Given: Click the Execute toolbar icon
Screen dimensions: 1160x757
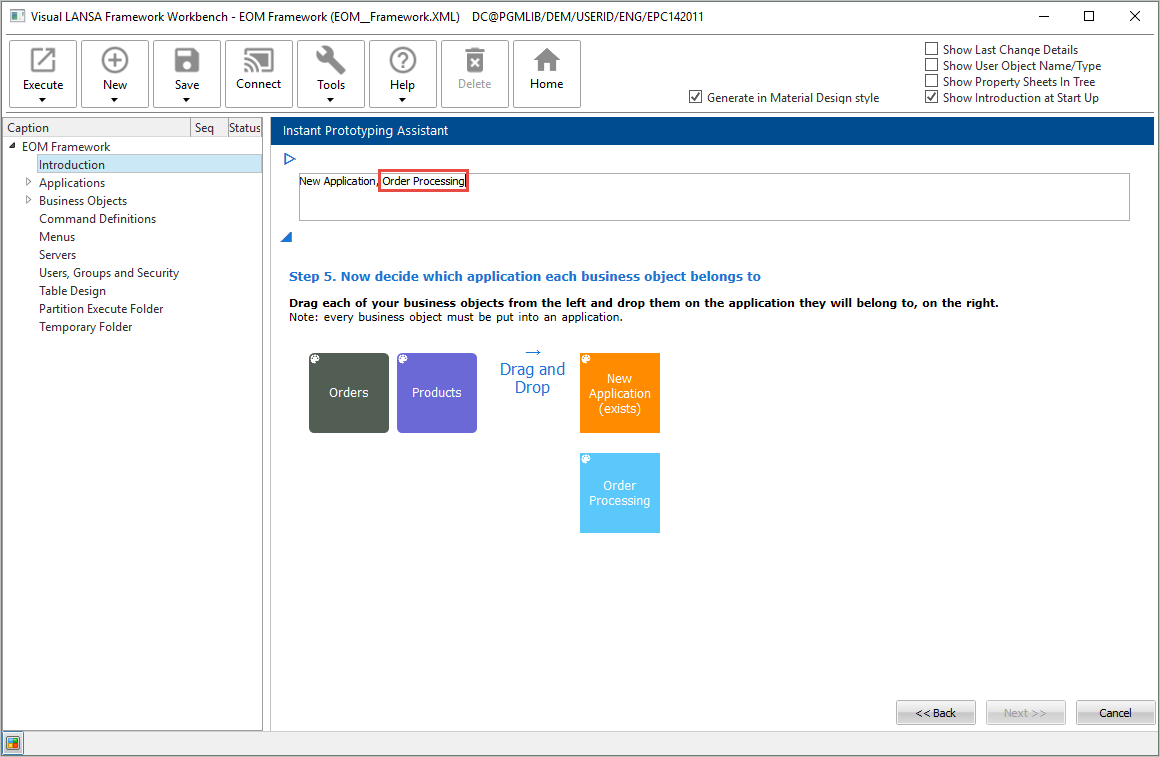Looking at the screenshot, I should click(x=43, y=62).
